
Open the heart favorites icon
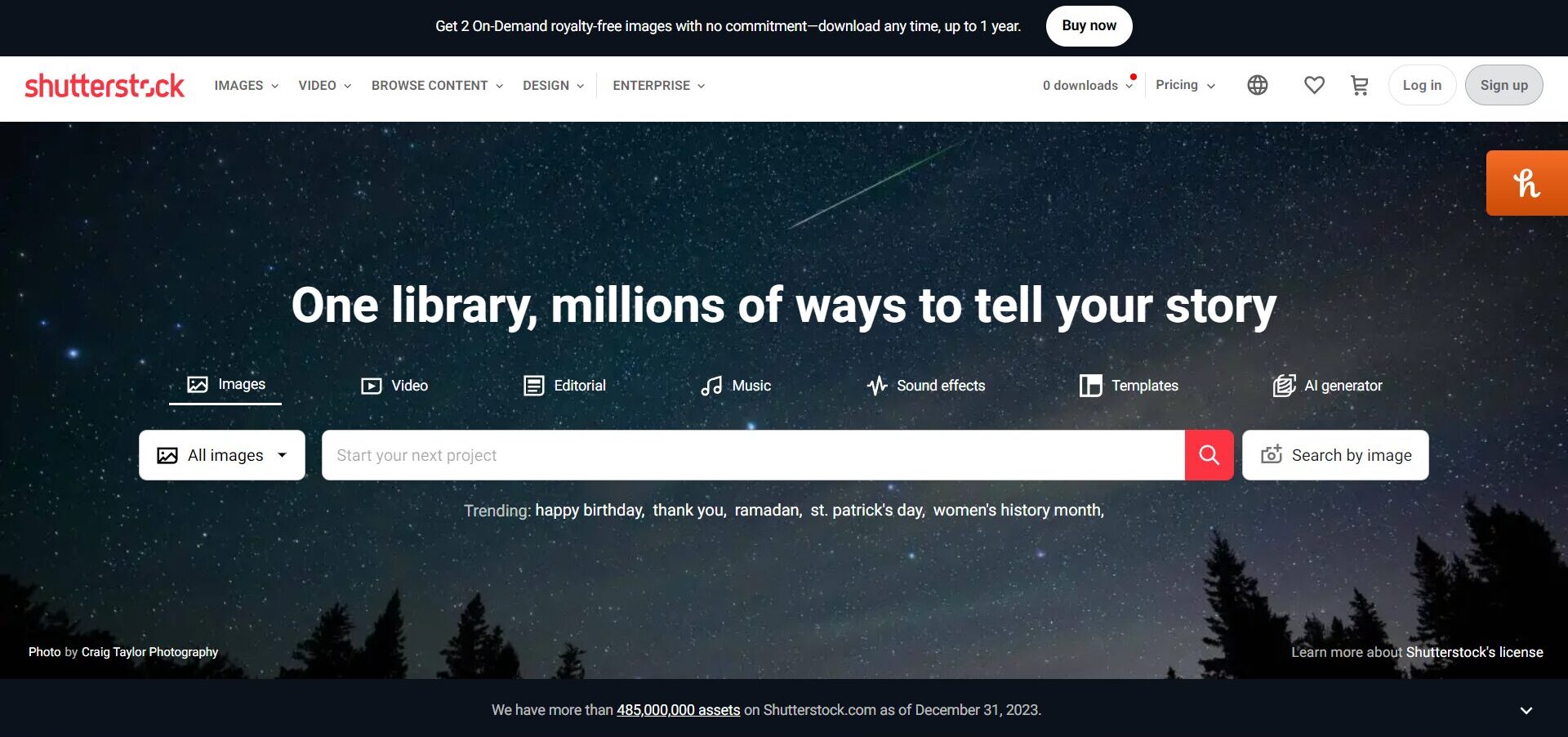tap(1314, 85)
